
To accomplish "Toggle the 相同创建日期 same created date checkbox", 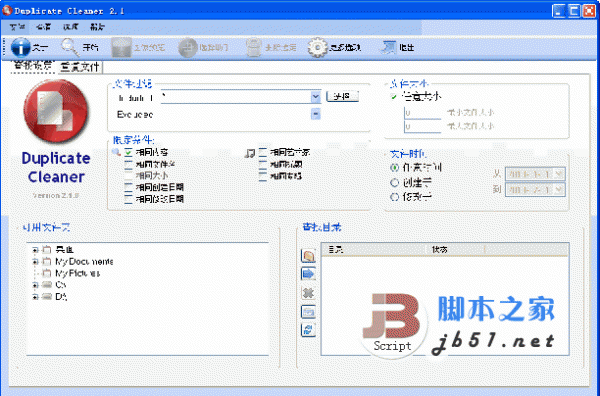I will [129, 187].
